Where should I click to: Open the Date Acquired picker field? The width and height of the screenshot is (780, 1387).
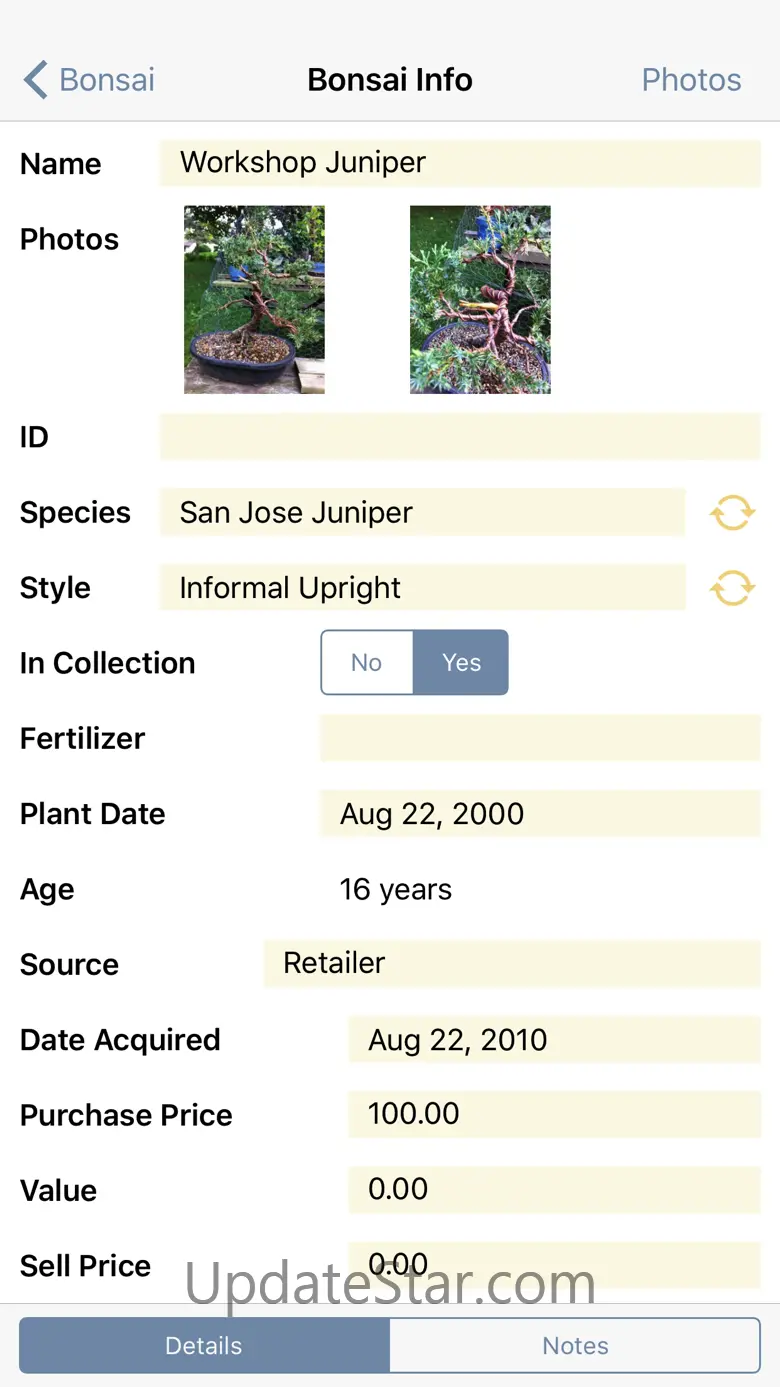(554, 1040)
